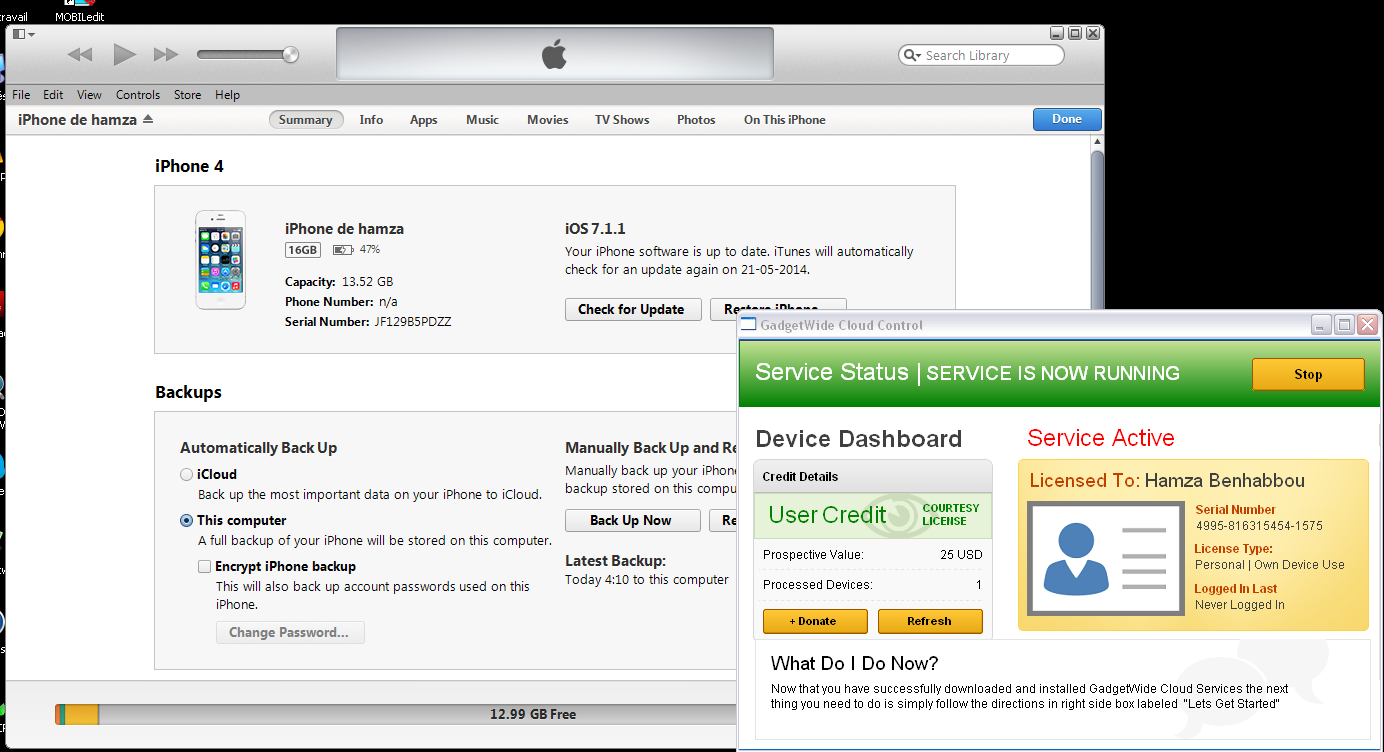
Task: Open the MOBILedit desktop shortcut
Action: [79, 11]
